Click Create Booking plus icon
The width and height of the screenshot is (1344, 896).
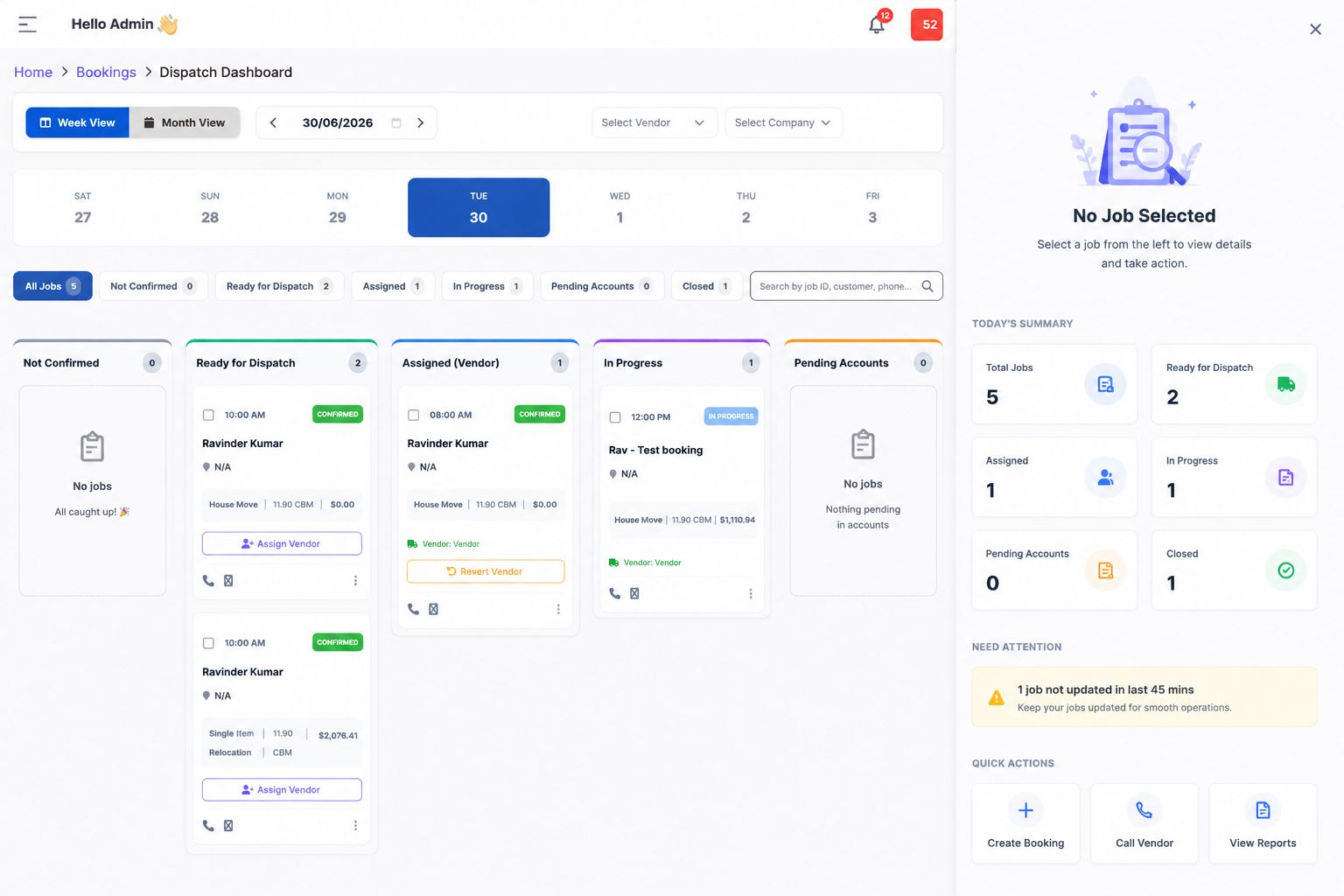coord(1025,810)
